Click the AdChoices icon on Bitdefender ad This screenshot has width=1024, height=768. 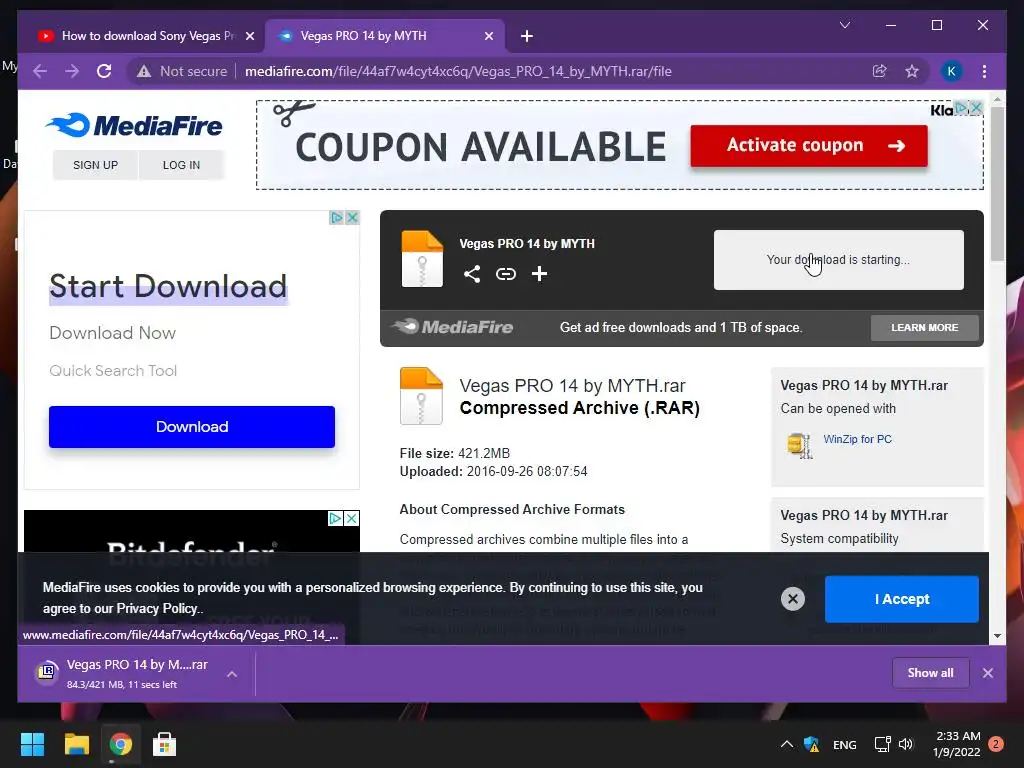click(x=335, y=519)
